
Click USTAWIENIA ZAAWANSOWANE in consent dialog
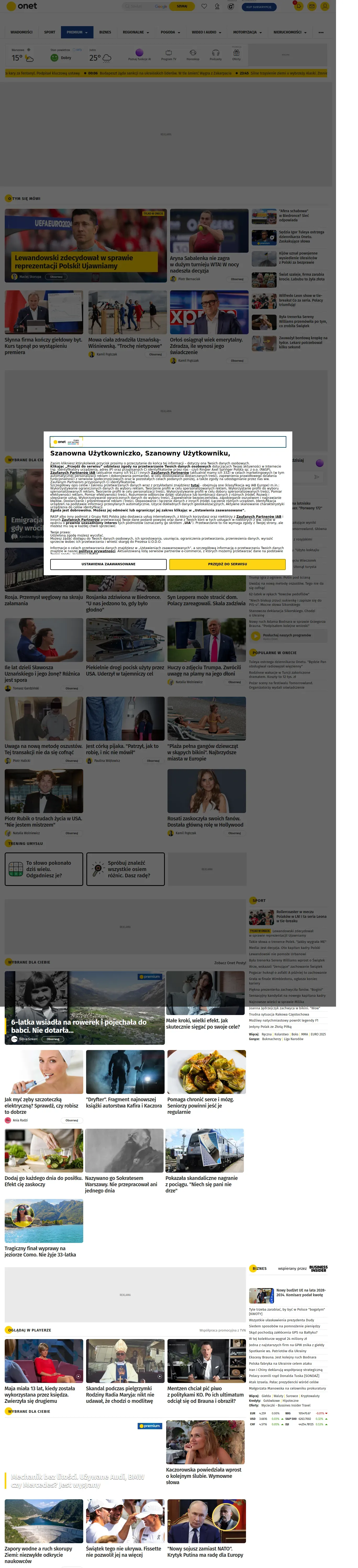[109, 564]
